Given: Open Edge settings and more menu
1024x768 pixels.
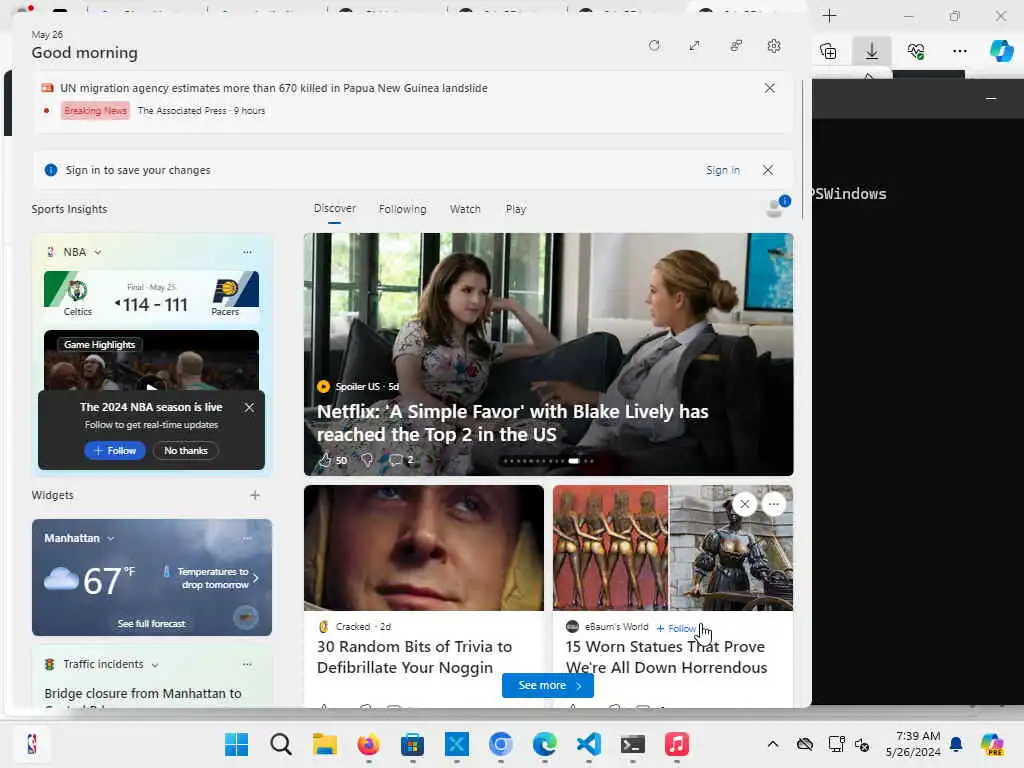Looking at the screenshot, I should pos(959,51).
